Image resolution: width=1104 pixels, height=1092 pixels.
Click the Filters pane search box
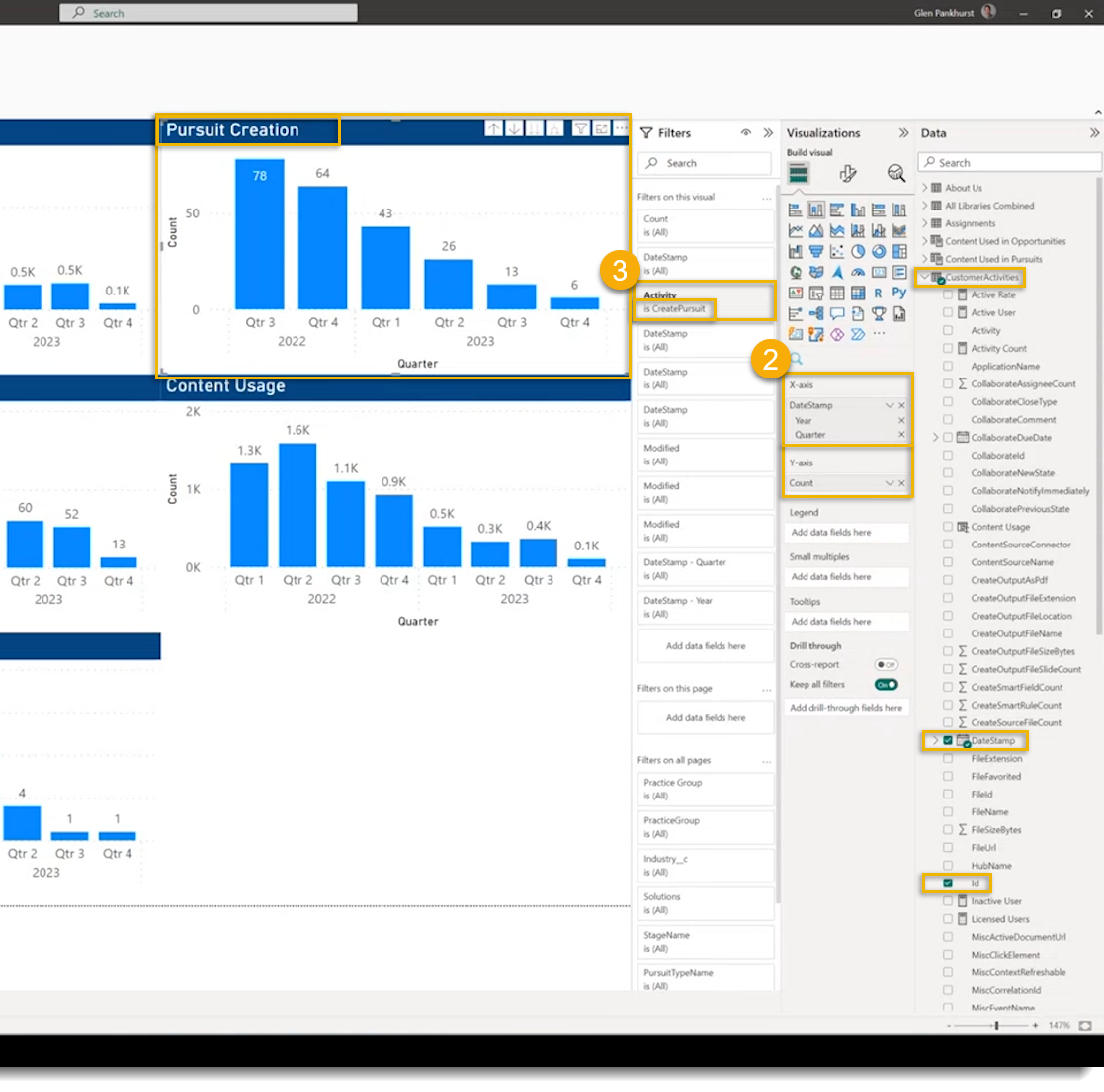coord(704,163)
